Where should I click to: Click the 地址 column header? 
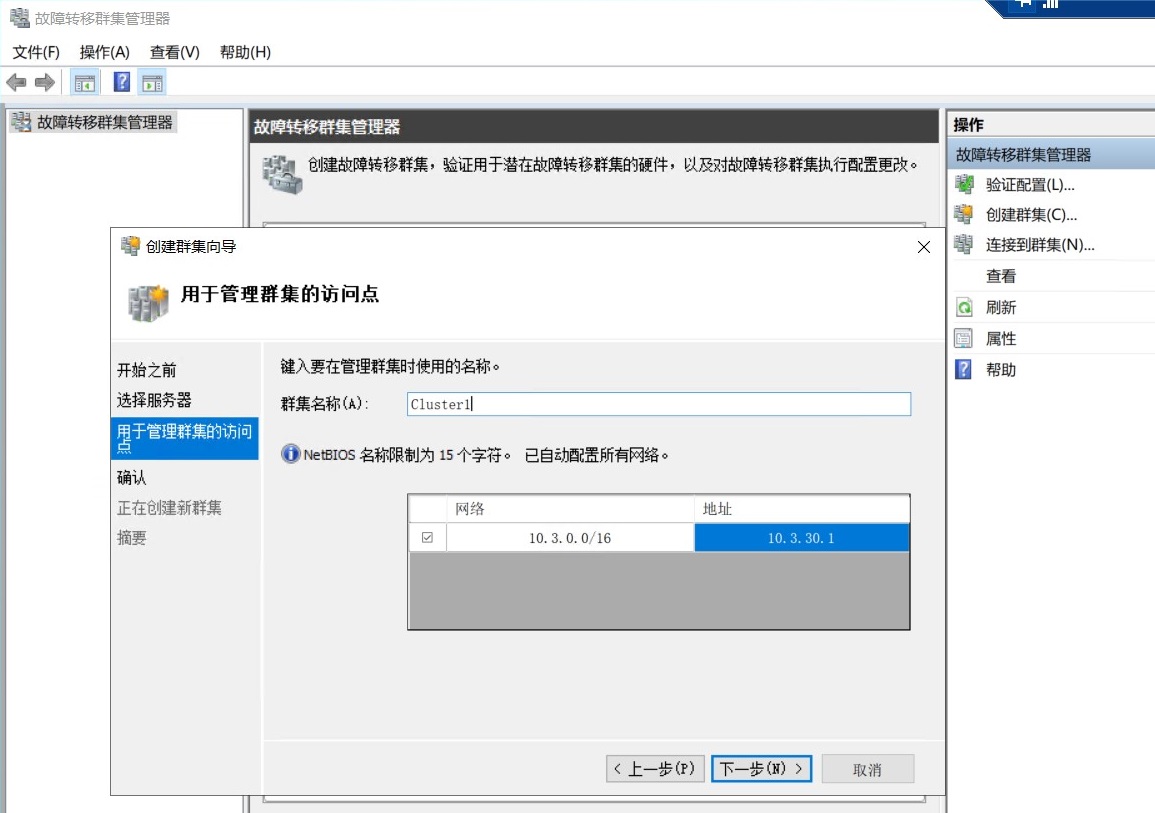(x=801, y=509)
